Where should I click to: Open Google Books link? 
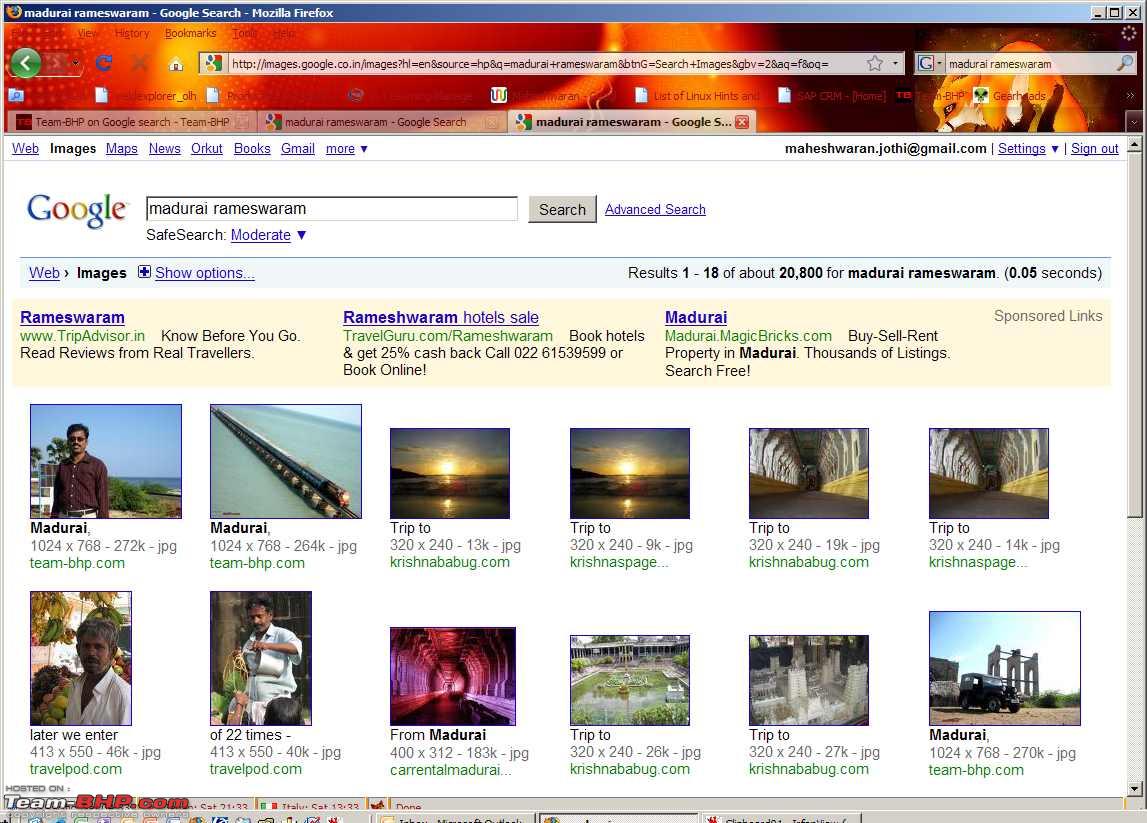click(252, 149)
